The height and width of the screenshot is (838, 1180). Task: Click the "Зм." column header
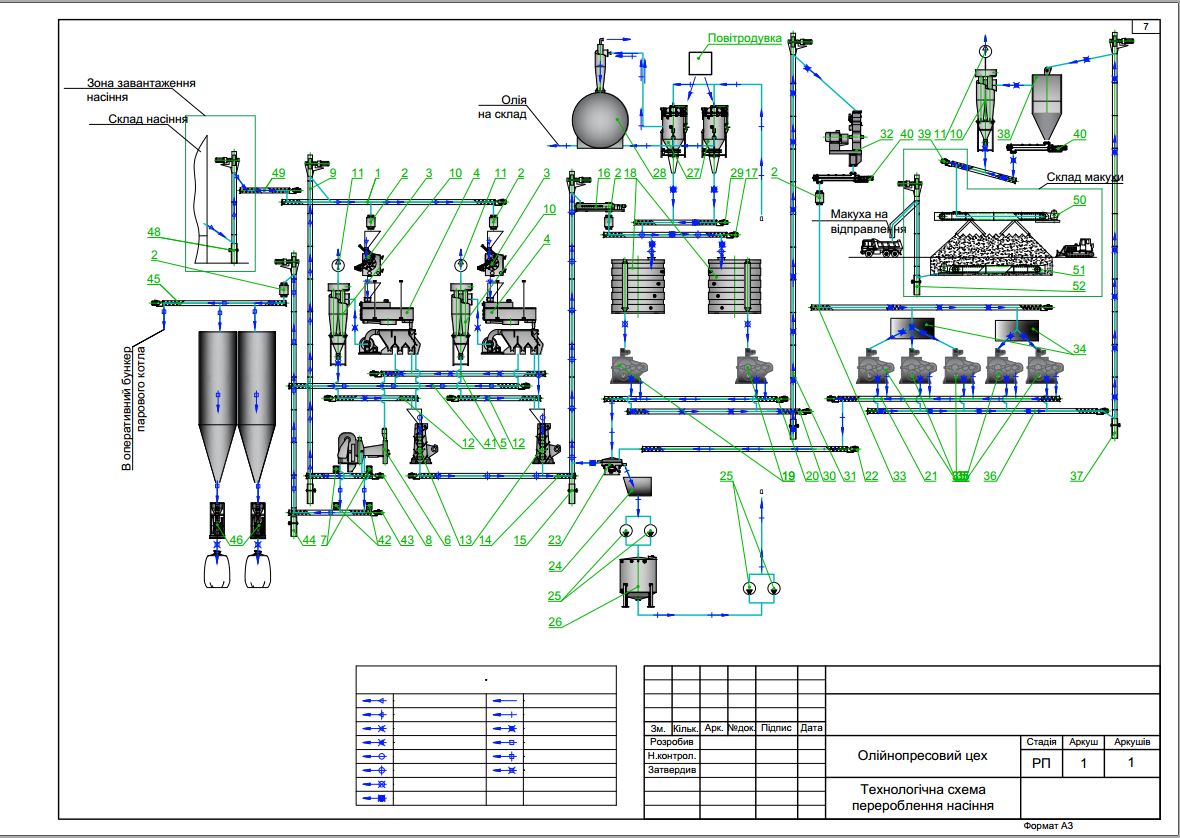pyautogui.click(x=658, y=728)
